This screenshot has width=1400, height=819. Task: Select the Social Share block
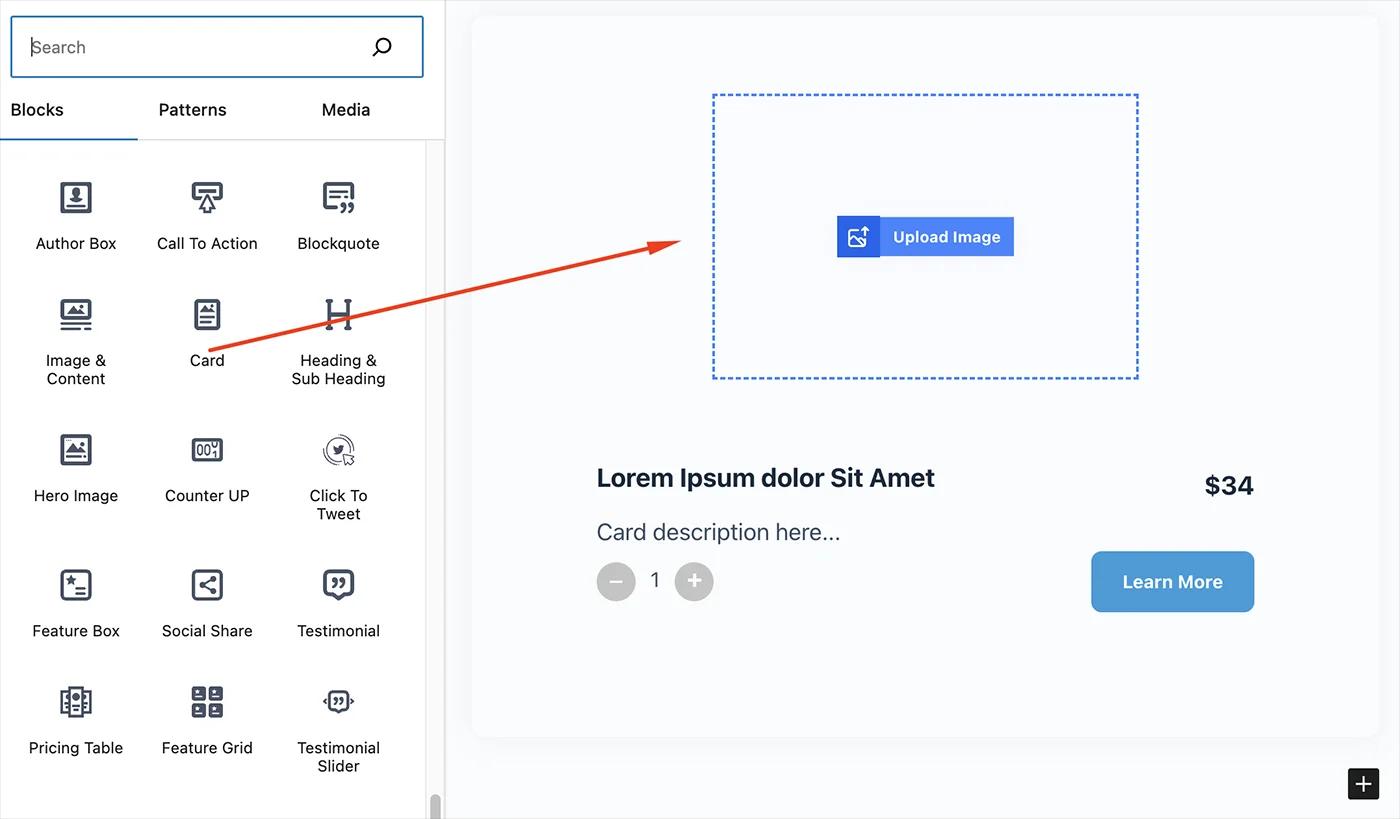point(207,600)
